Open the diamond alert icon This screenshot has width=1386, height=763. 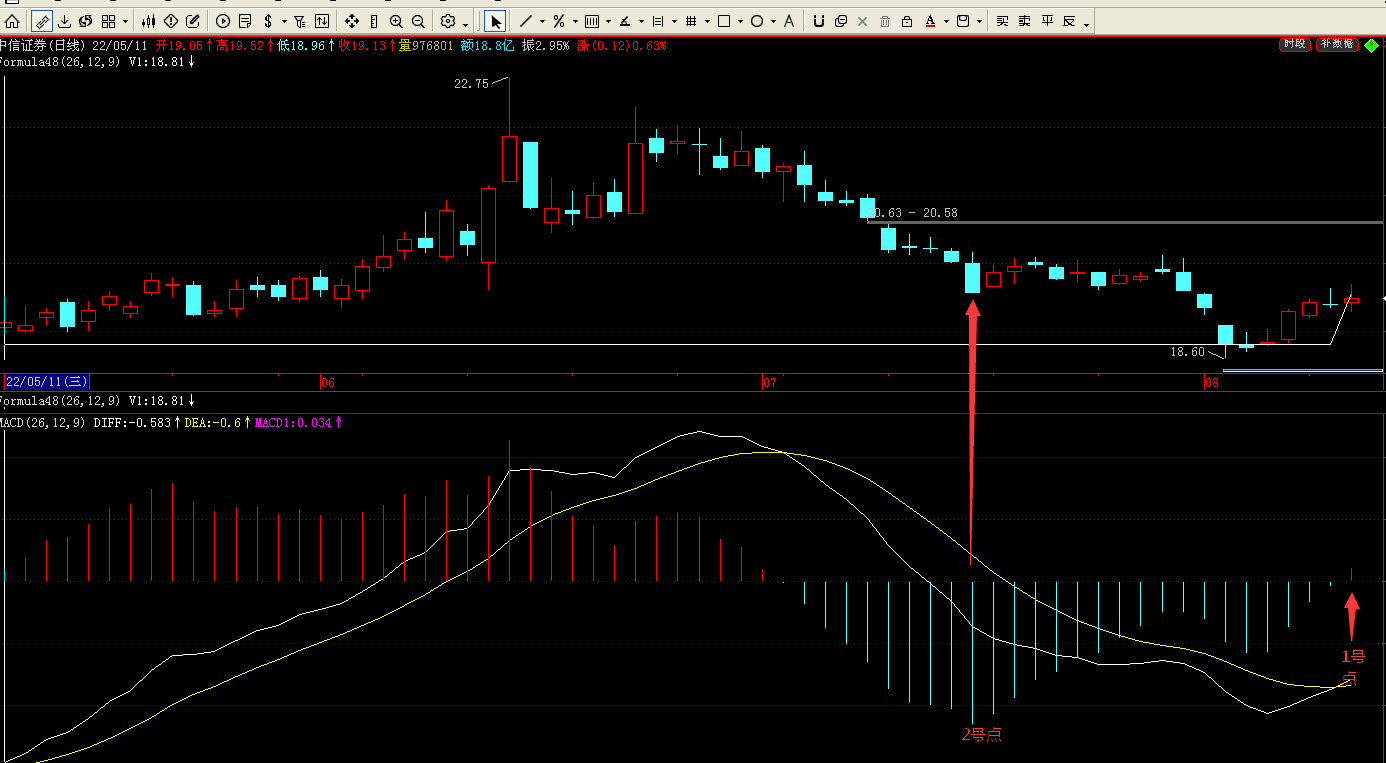(x=171, y=21)
